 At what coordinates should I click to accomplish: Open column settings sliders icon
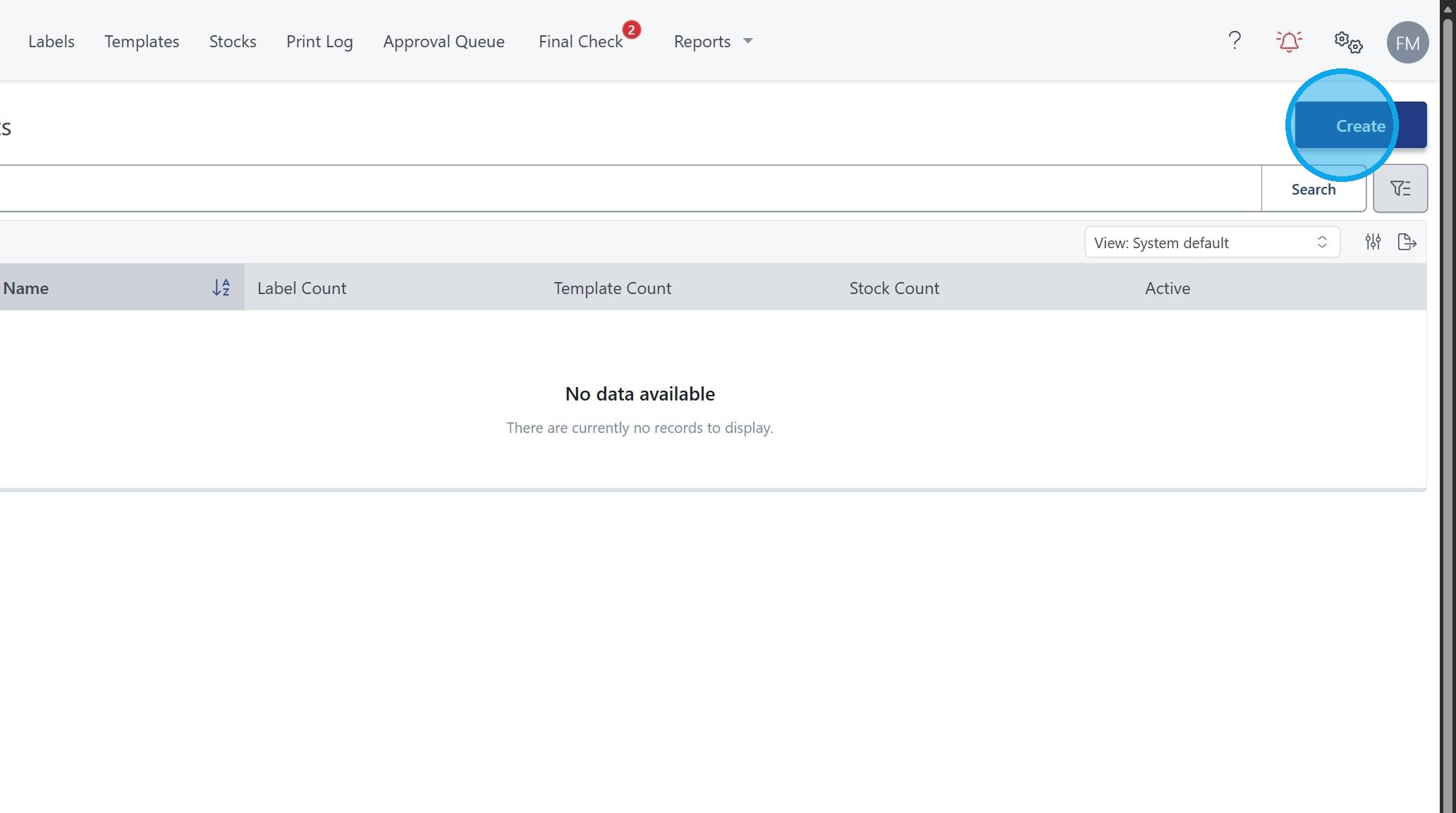(1372, 243)
